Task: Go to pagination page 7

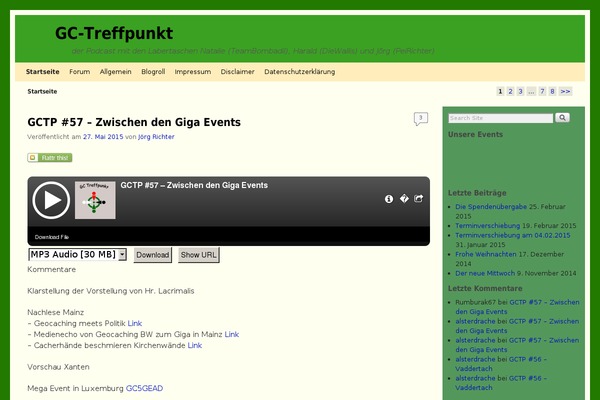Action: 542,91
